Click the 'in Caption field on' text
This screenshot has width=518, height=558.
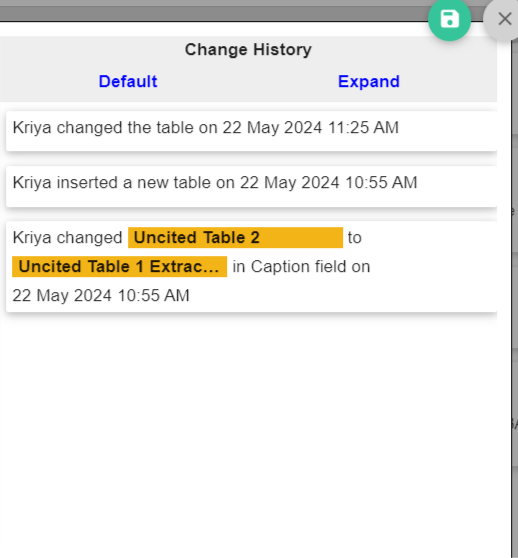tap(301, 267)
